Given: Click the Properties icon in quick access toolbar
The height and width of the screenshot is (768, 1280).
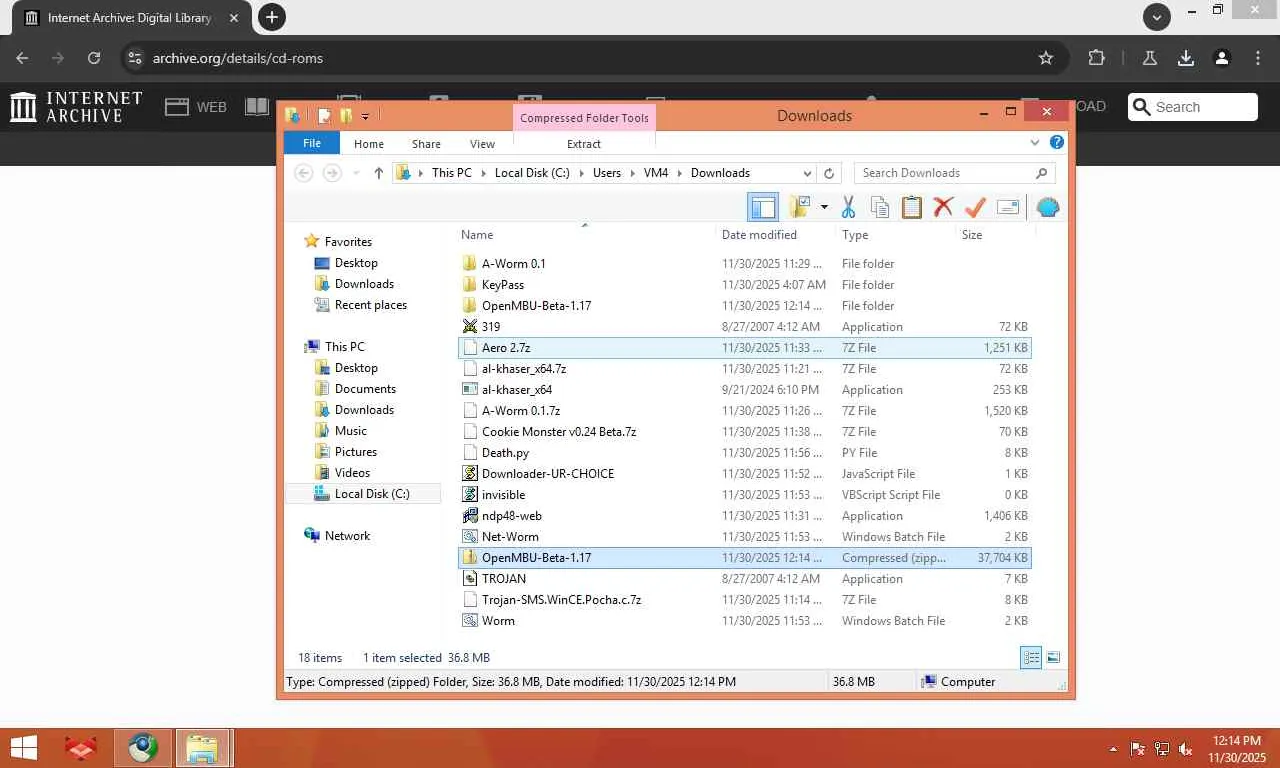Looking at the screenshot, I should (x=324, y=116).
